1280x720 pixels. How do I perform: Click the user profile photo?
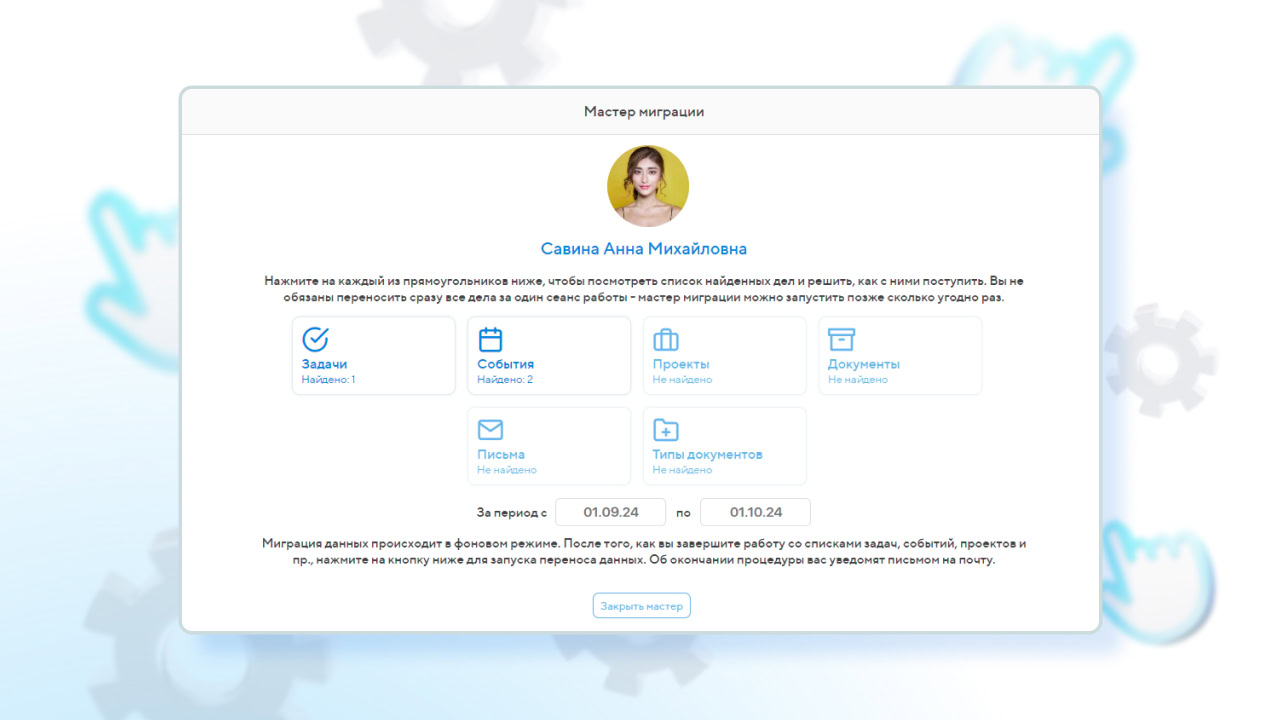pos(648,186)
